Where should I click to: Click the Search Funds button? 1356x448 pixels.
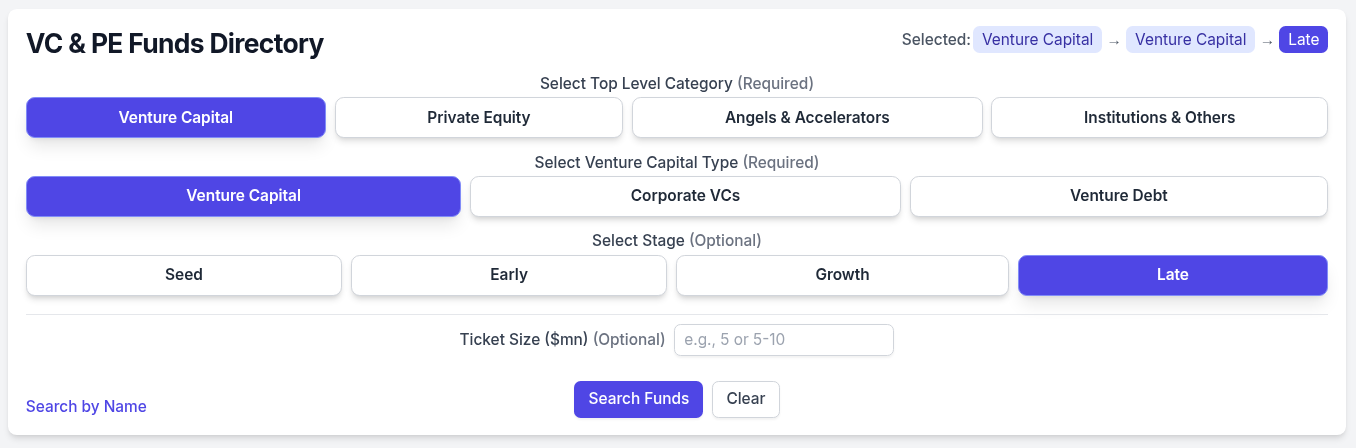(x=638, y=399)
